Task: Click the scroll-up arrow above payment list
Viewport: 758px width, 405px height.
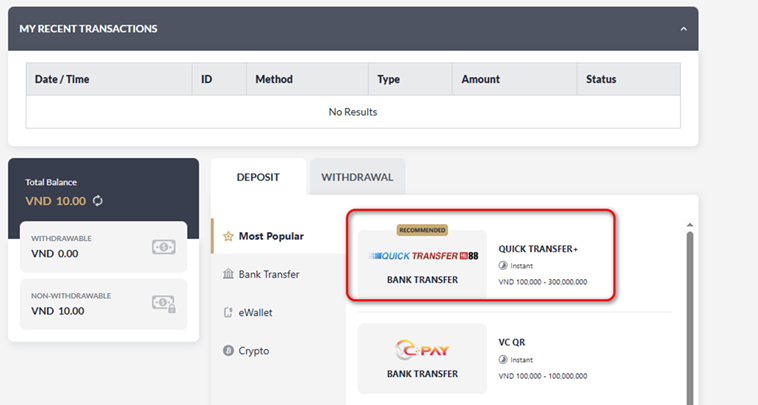Action: click(689, 224)
